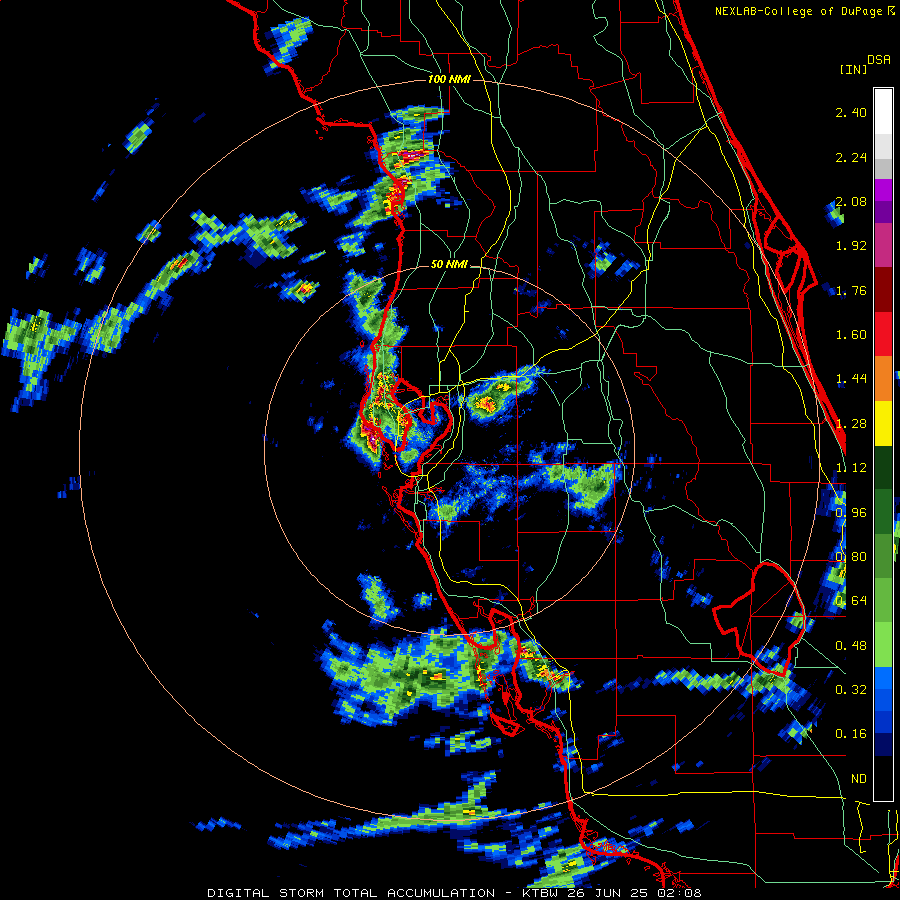Select the 1.60 legend value
This screenshot has height=900, width=900.
tap(851, 335)
